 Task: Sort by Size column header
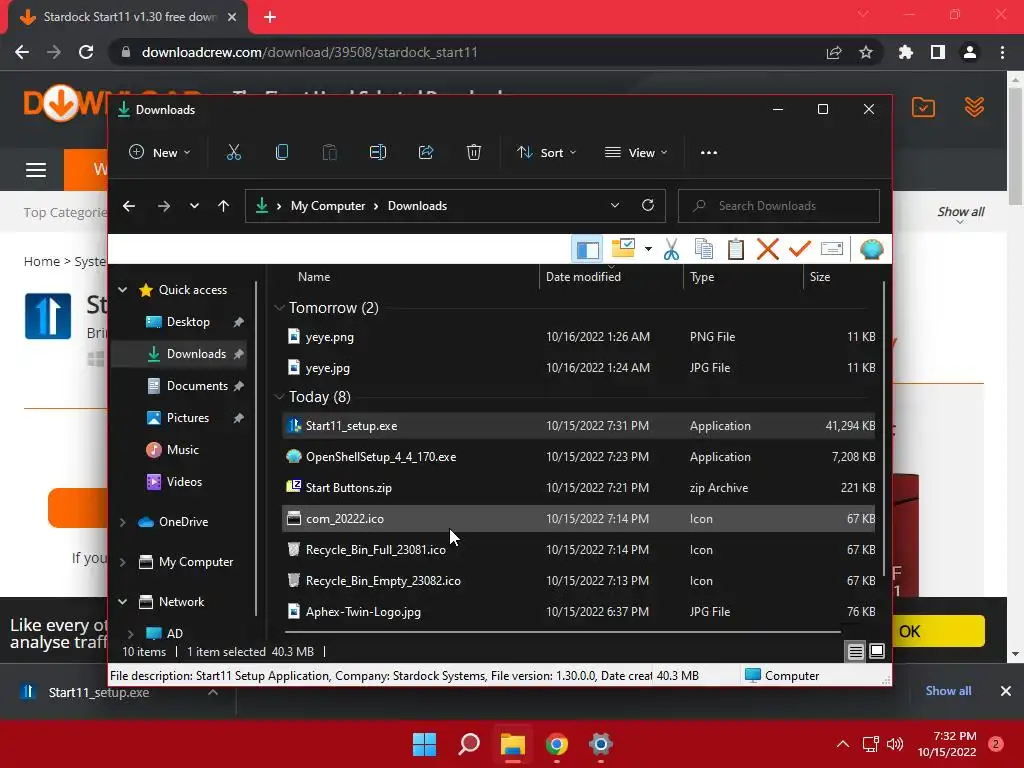pos(820,277)
